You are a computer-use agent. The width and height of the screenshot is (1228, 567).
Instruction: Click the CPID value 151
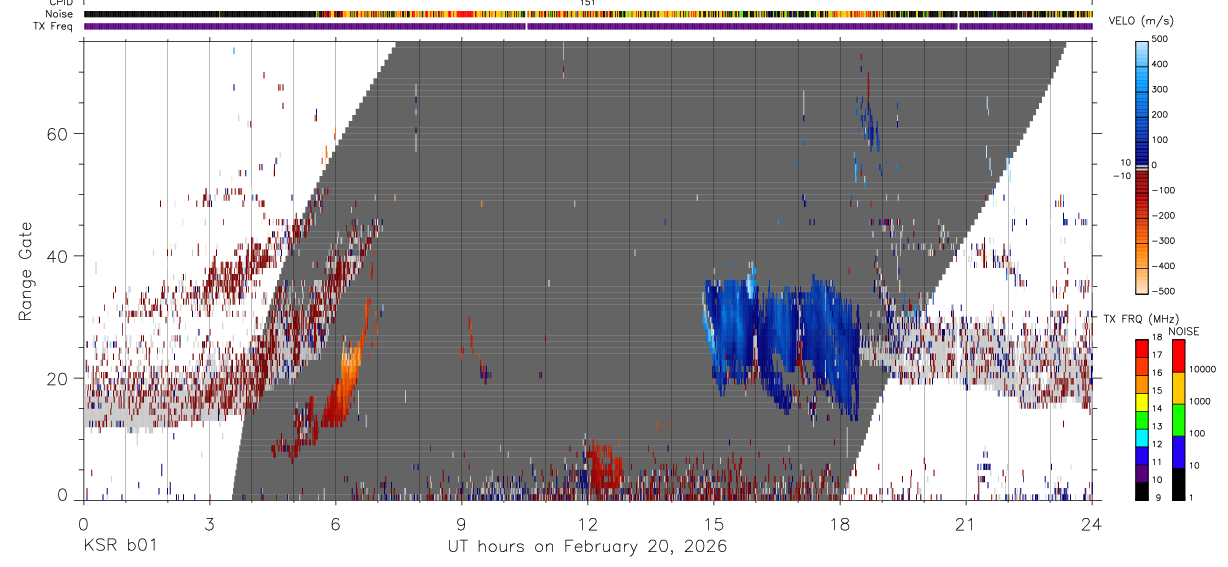click(x=587, y=3)
